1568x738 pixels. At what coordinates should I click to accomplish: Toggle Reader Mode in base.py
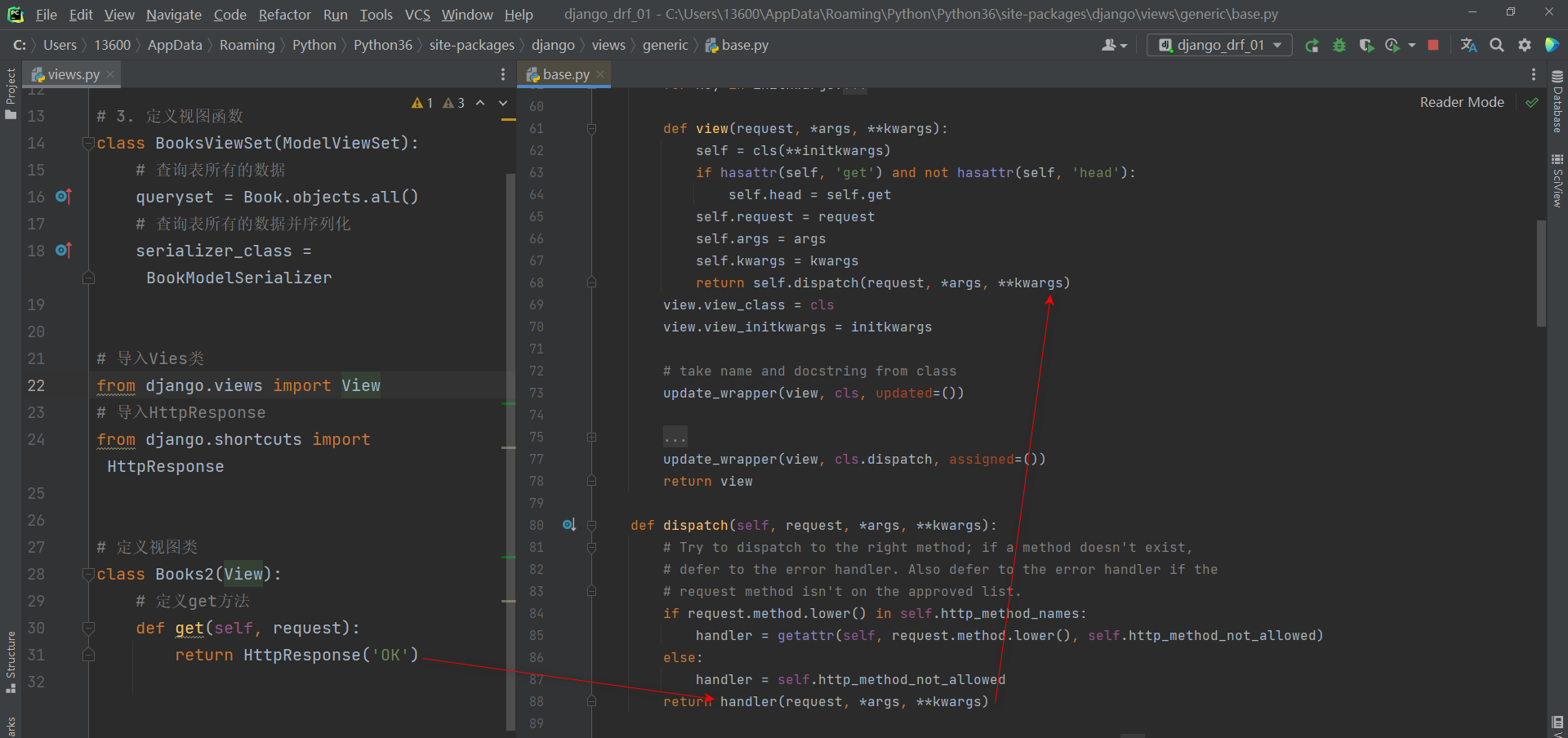click(1462, 102)
